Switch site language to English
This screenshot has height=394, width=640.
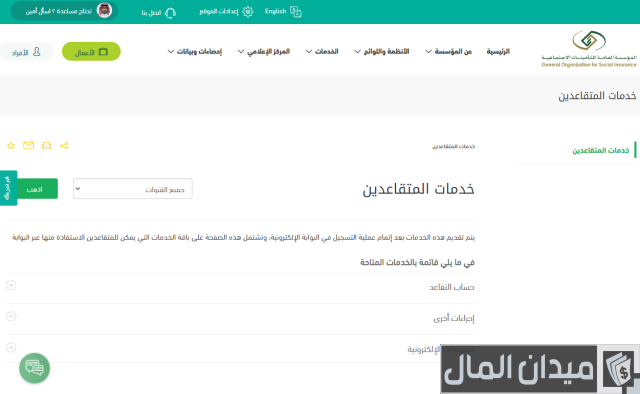pos(276,11)
